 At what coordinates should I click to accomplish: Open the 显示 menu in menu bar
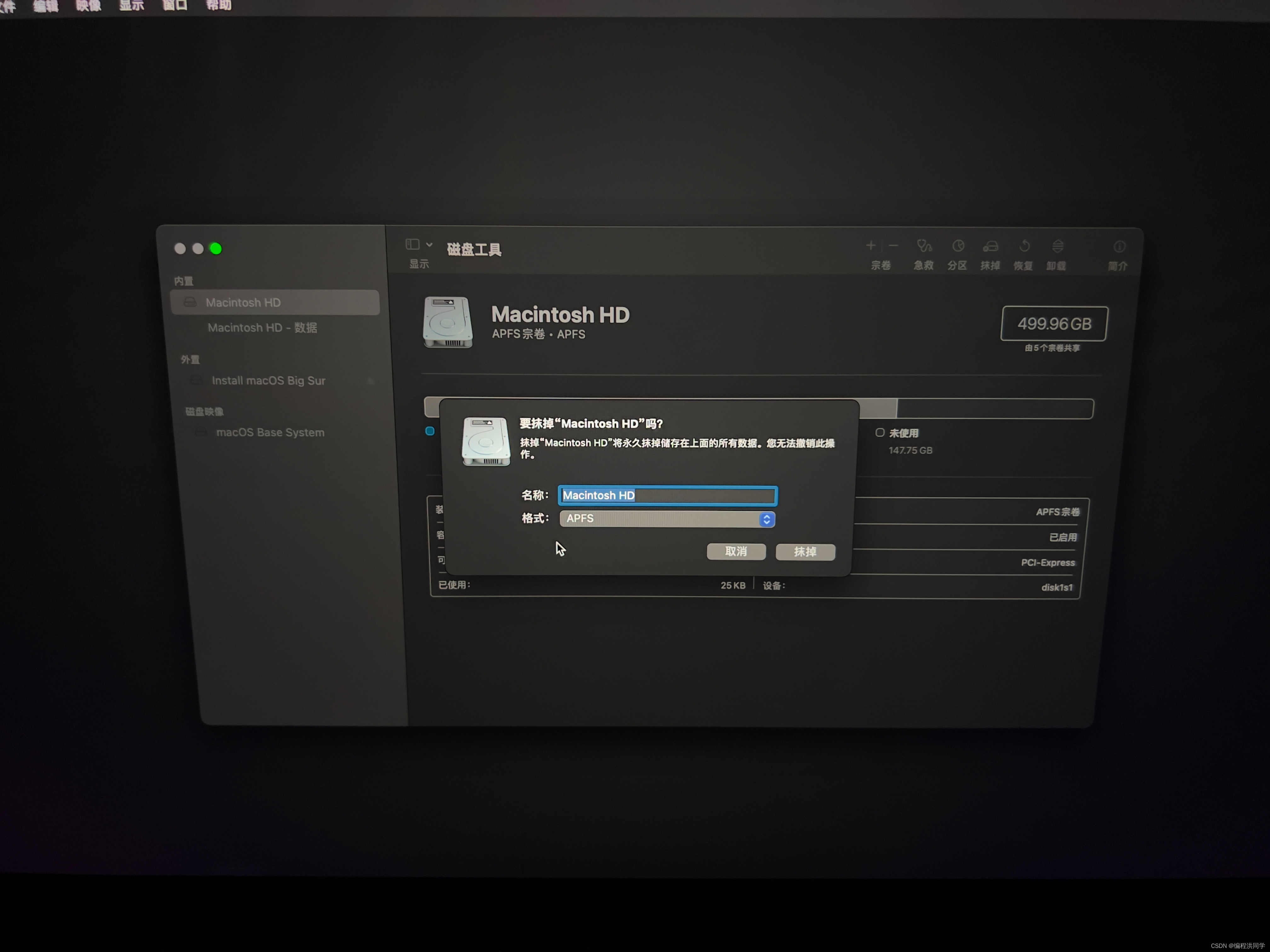131,5
